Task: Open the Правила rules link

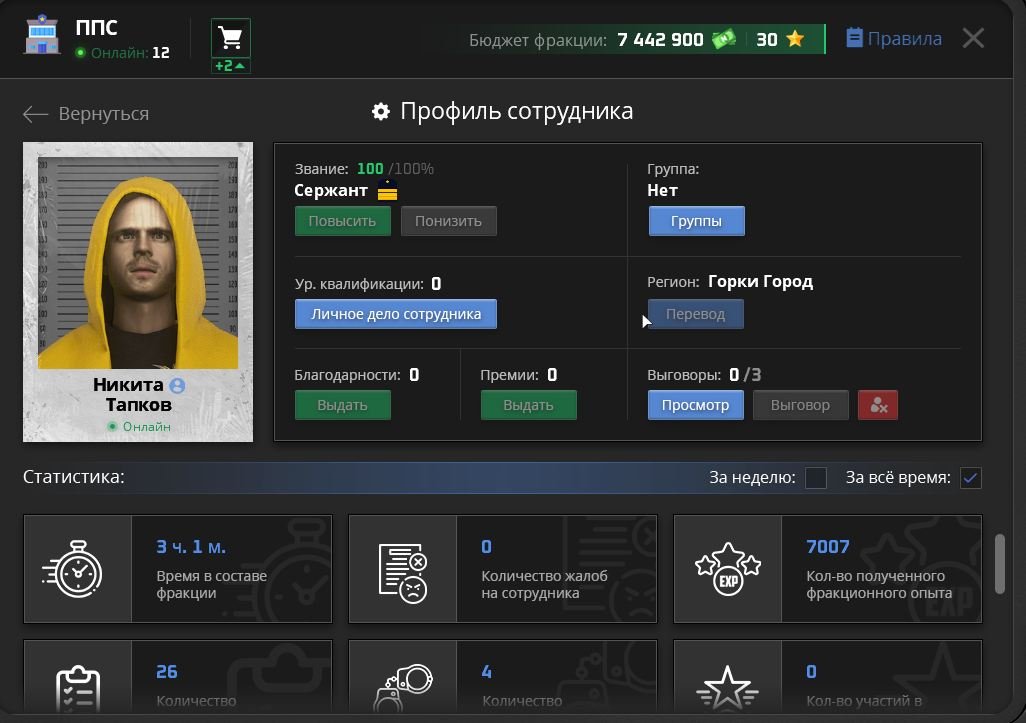Action: point(894,39)
